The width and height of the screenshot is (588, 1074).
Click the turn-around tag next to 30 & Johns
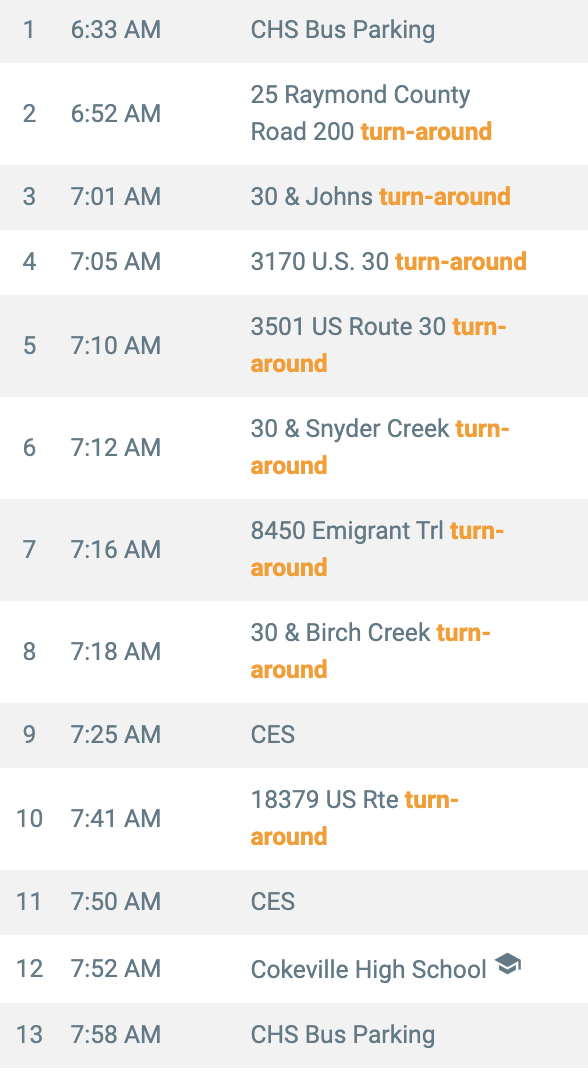[x=445, y=197]
